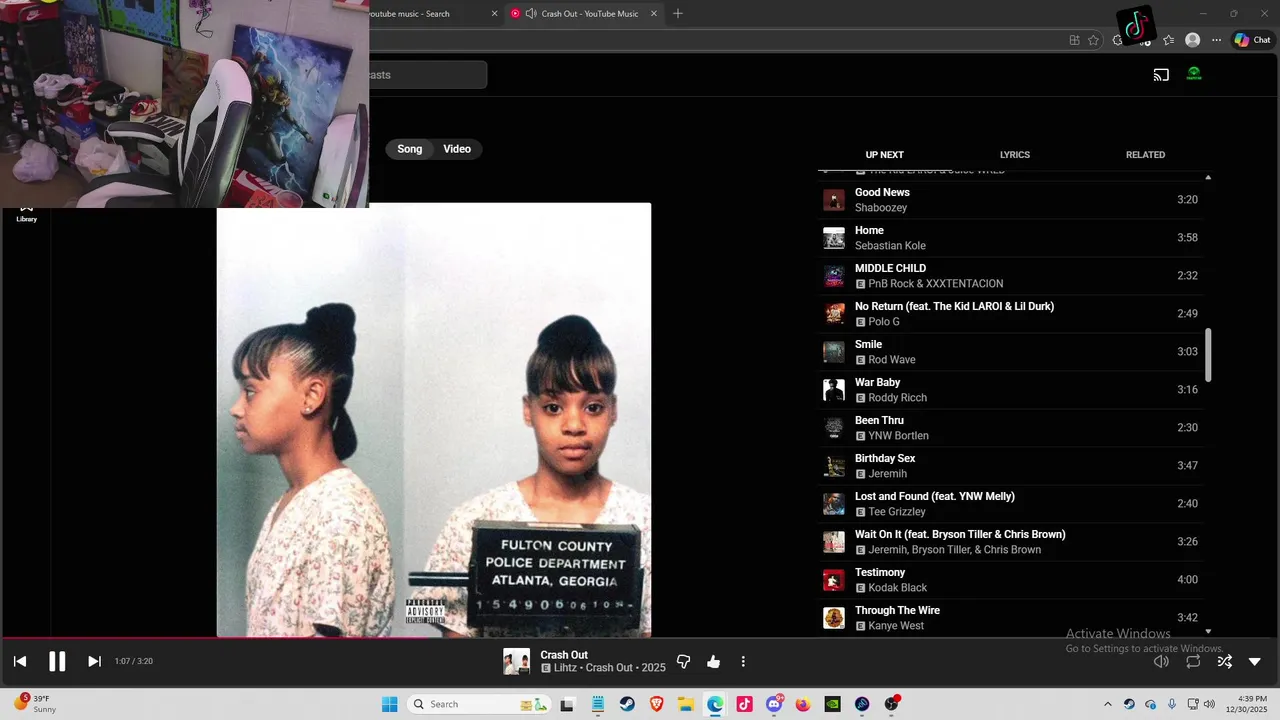Open the LYRICS tab

[x=1015, y=155]
